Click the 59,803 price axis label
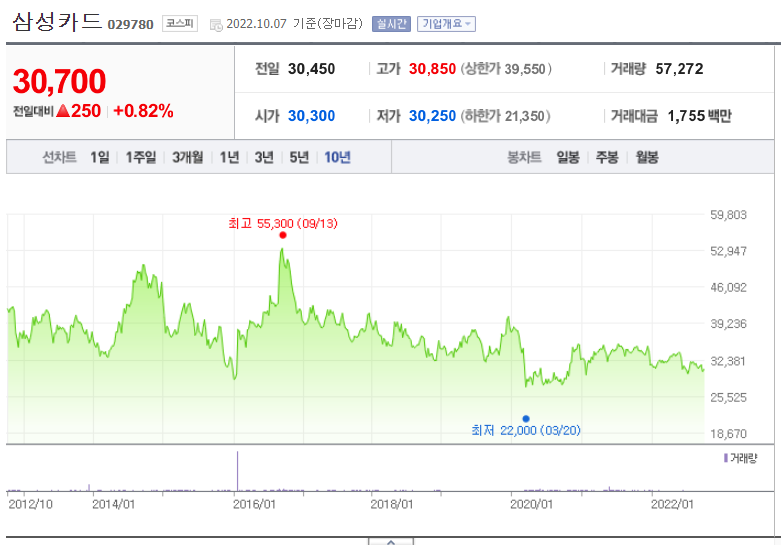Screen dimensions: 781x545 coord(728,215)
